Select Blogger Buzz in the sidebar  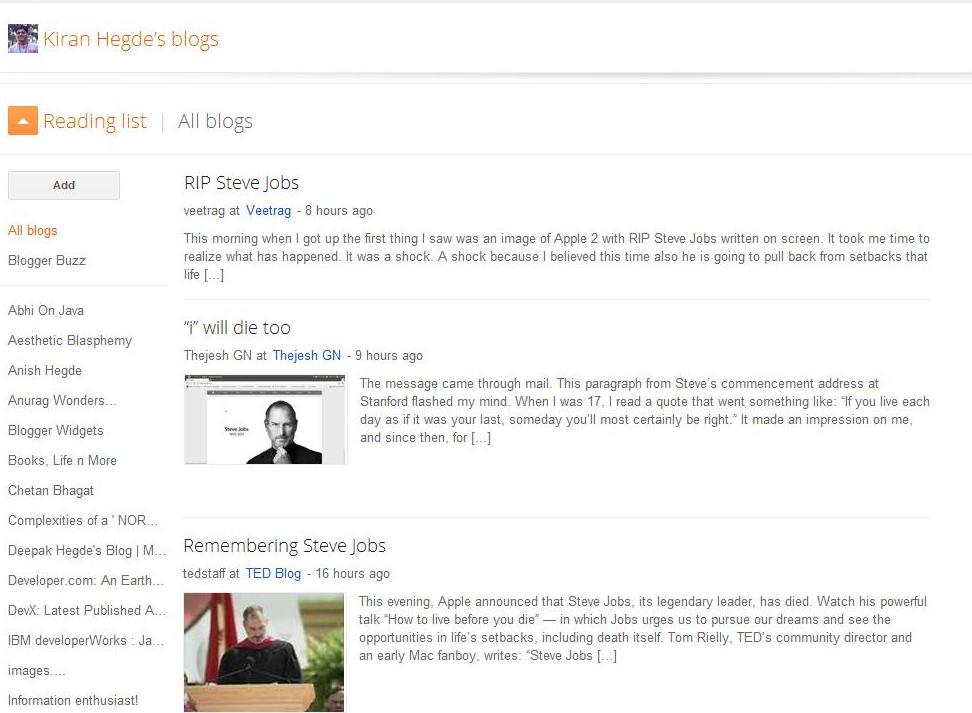point(46,260)
